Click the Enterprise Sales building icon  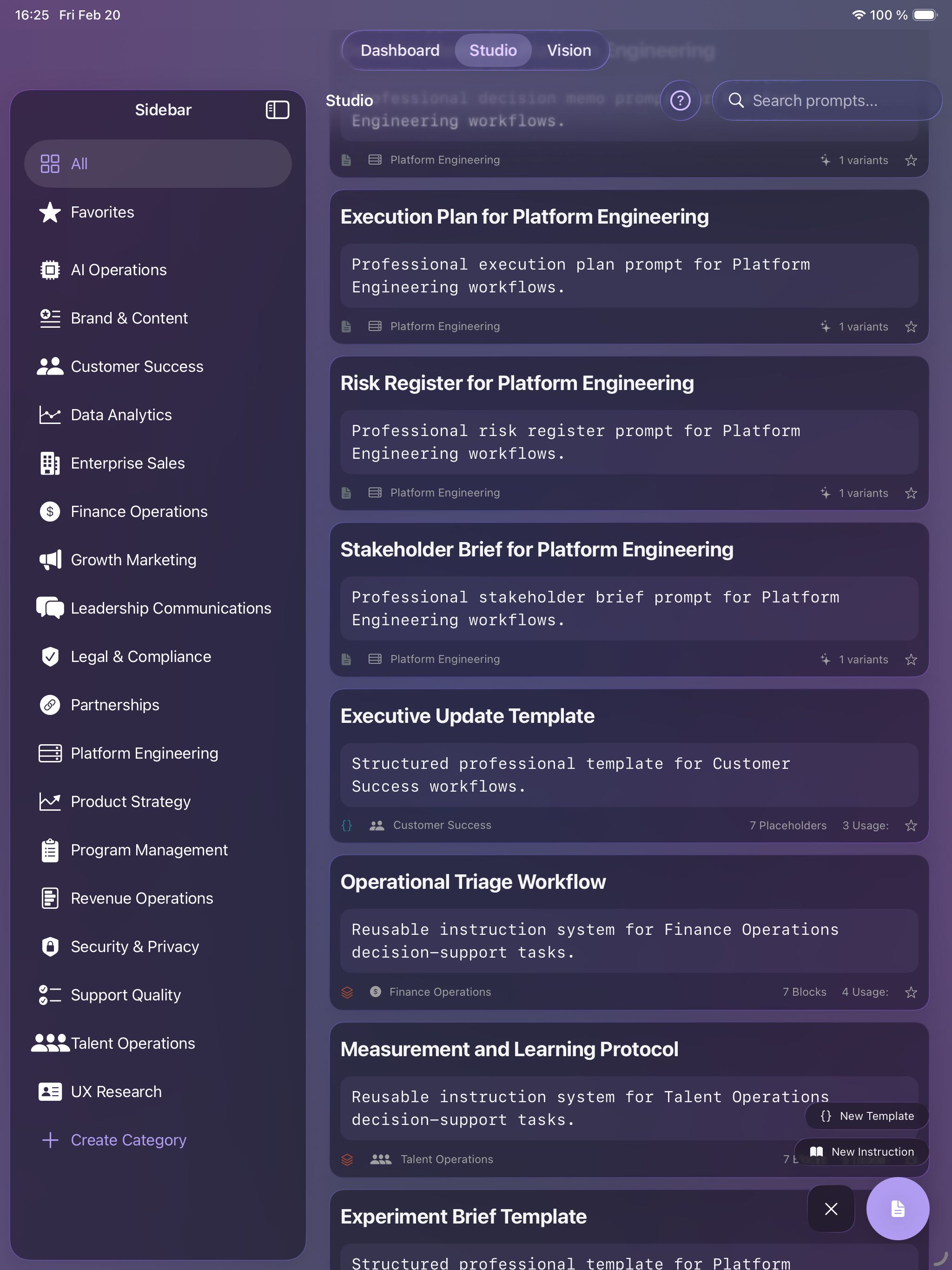click(x=50, y=463)
